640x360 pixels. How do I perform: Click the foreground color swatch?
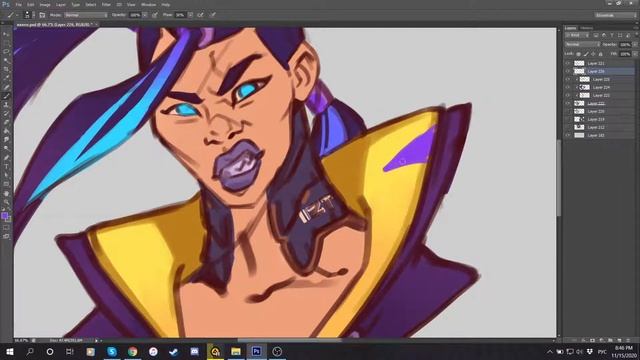4,216
